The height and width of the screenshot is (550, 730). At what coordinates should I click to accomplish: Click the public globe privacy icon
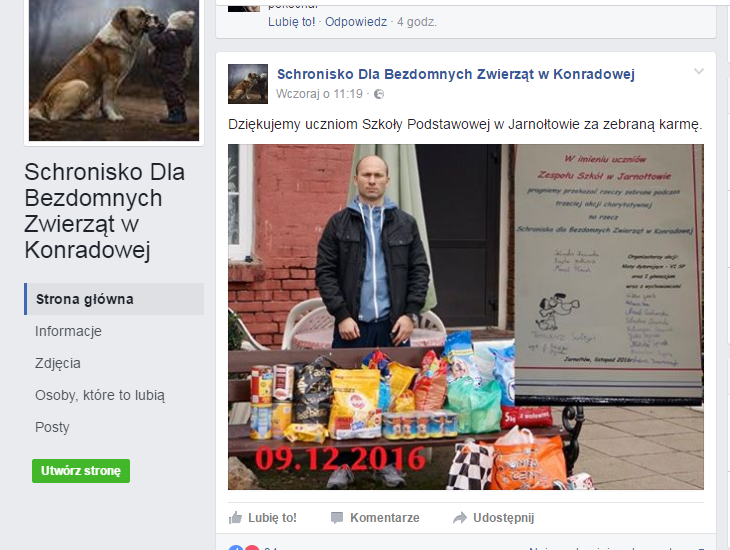(x=379, y=94)
